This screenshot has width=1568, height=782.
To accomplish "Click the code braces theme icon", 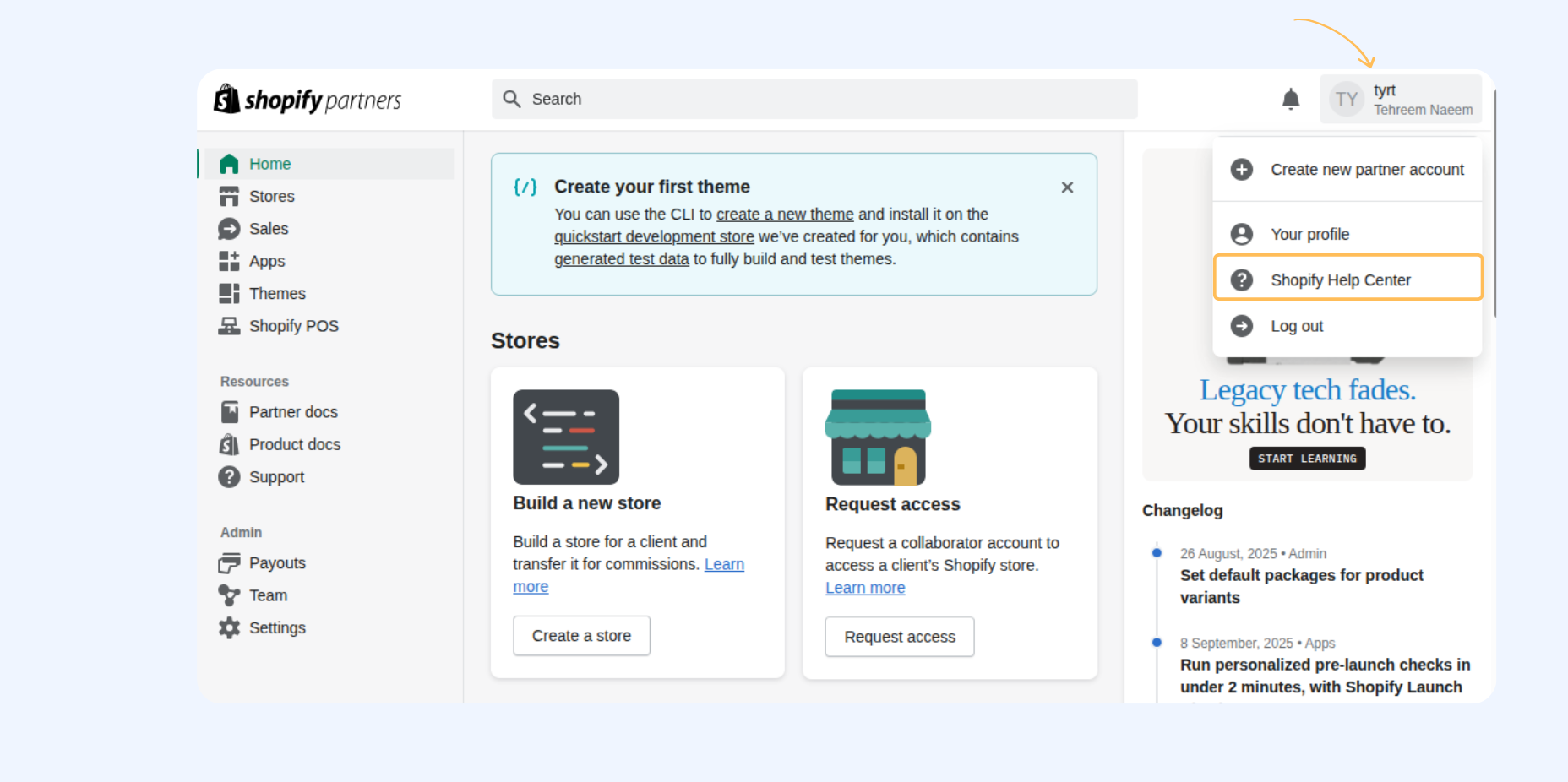I will point(525,187).
